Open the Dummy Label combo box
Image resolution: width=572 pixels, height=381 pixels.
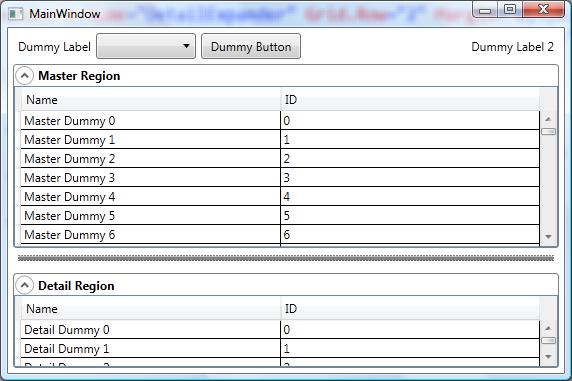pos(146,46)
